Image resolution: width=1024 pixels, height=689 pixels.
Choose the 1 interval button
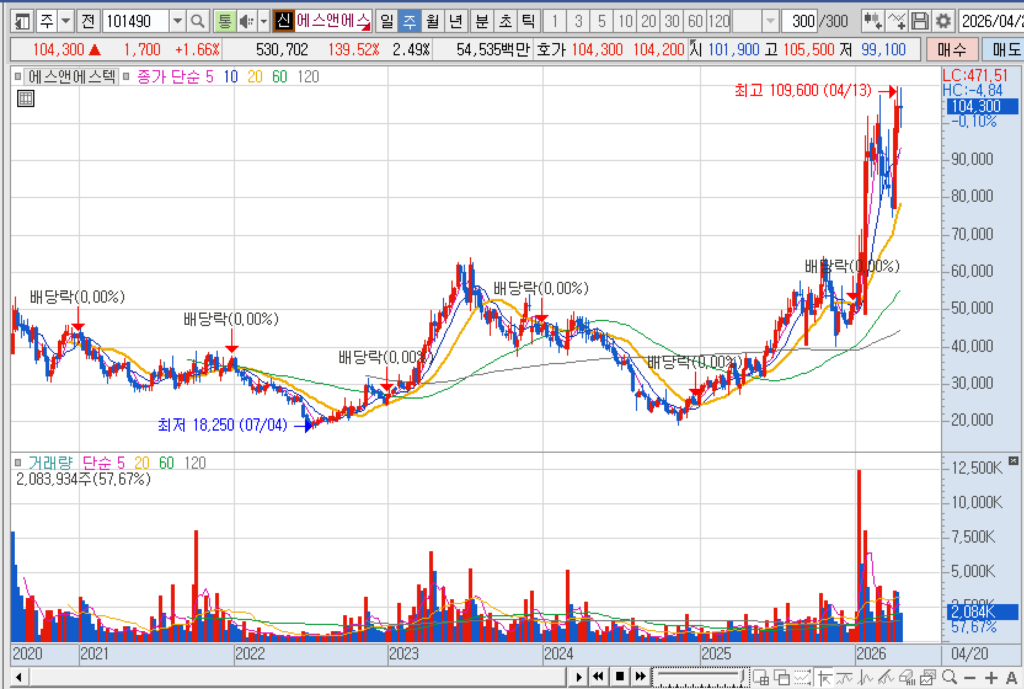(555, 22)
